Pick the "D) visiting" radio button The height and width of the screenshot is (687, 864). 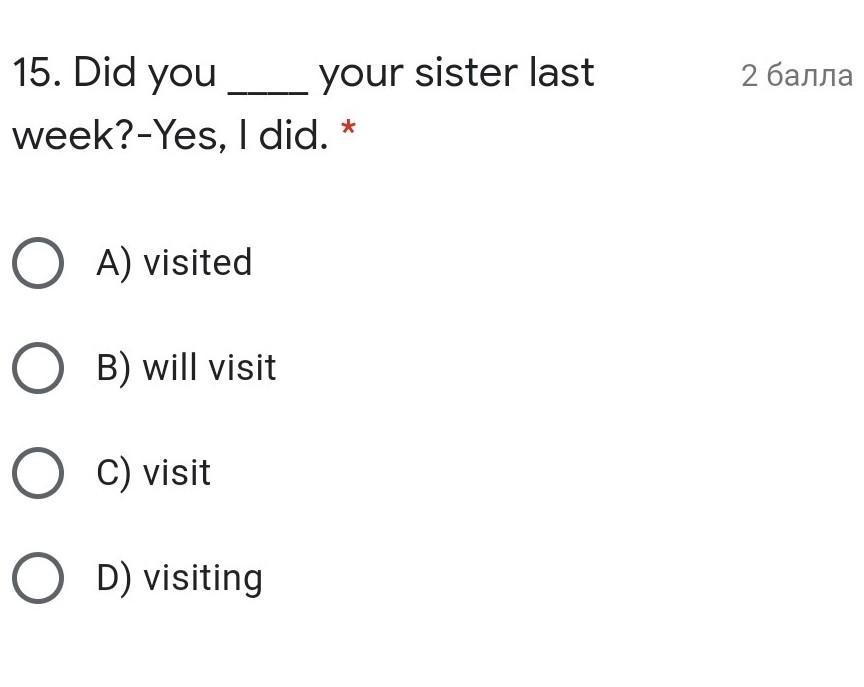click(x=38, y=578)
